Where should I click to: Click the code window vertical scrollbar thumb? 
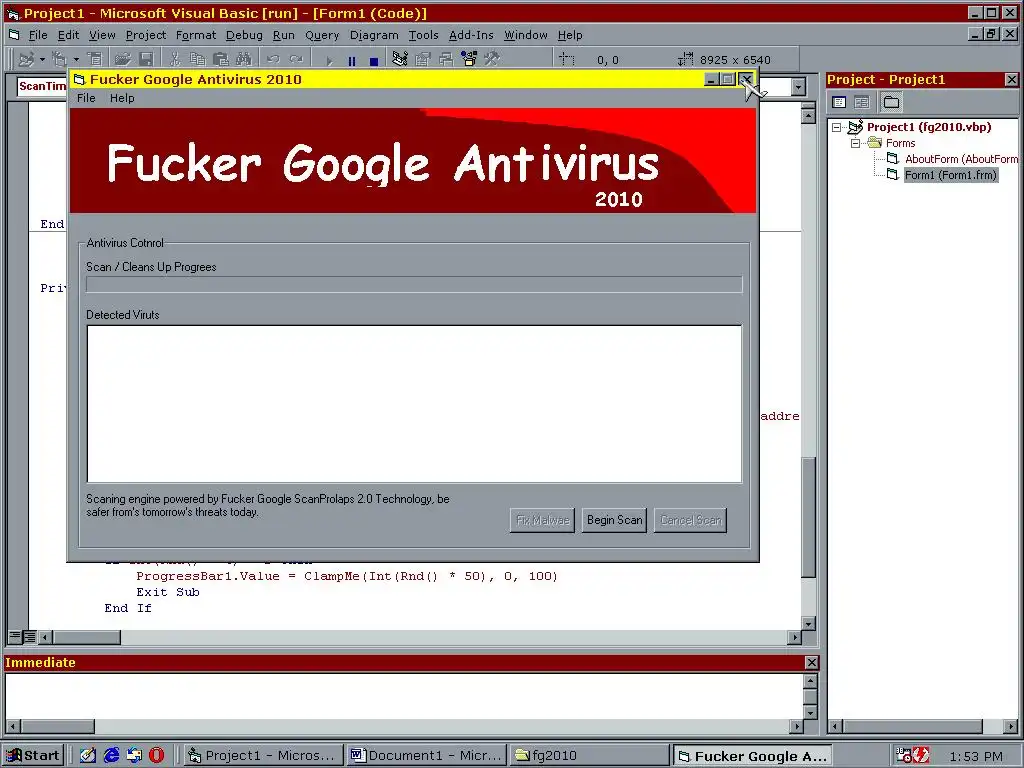pos(808,517)
